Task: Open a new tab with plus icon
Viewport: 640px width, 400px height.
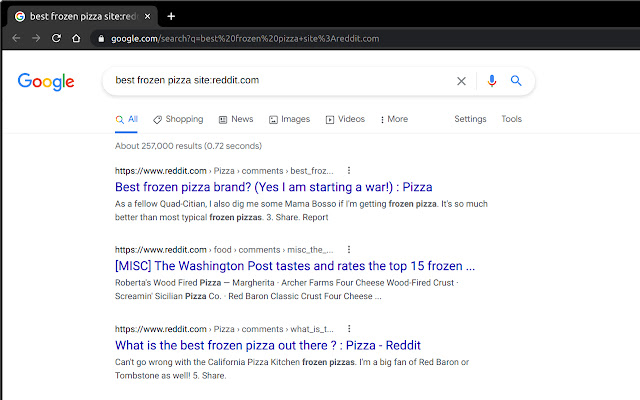Action: [171, 16]
